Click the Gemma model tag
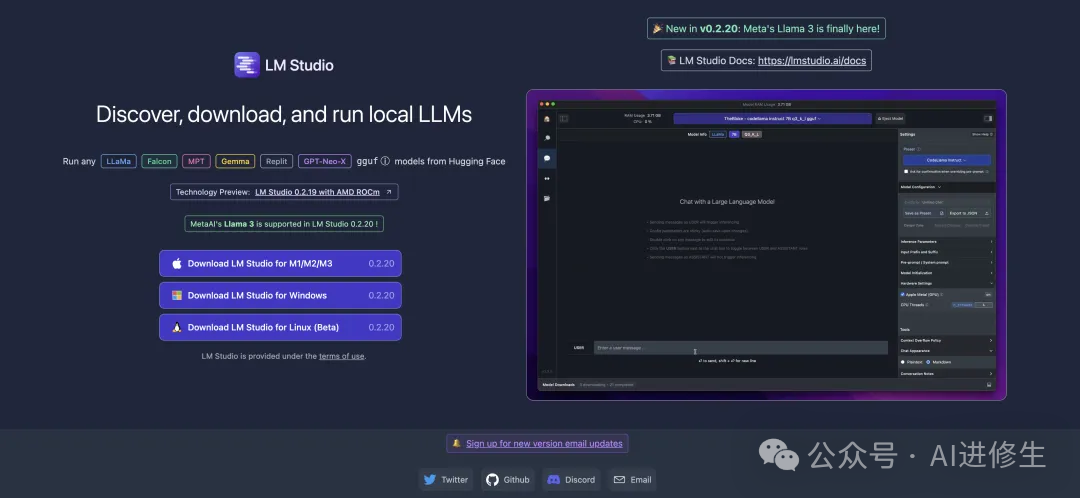Viewport: 1080px width, 498px height. pyautogui.click(x=235, y=161)
